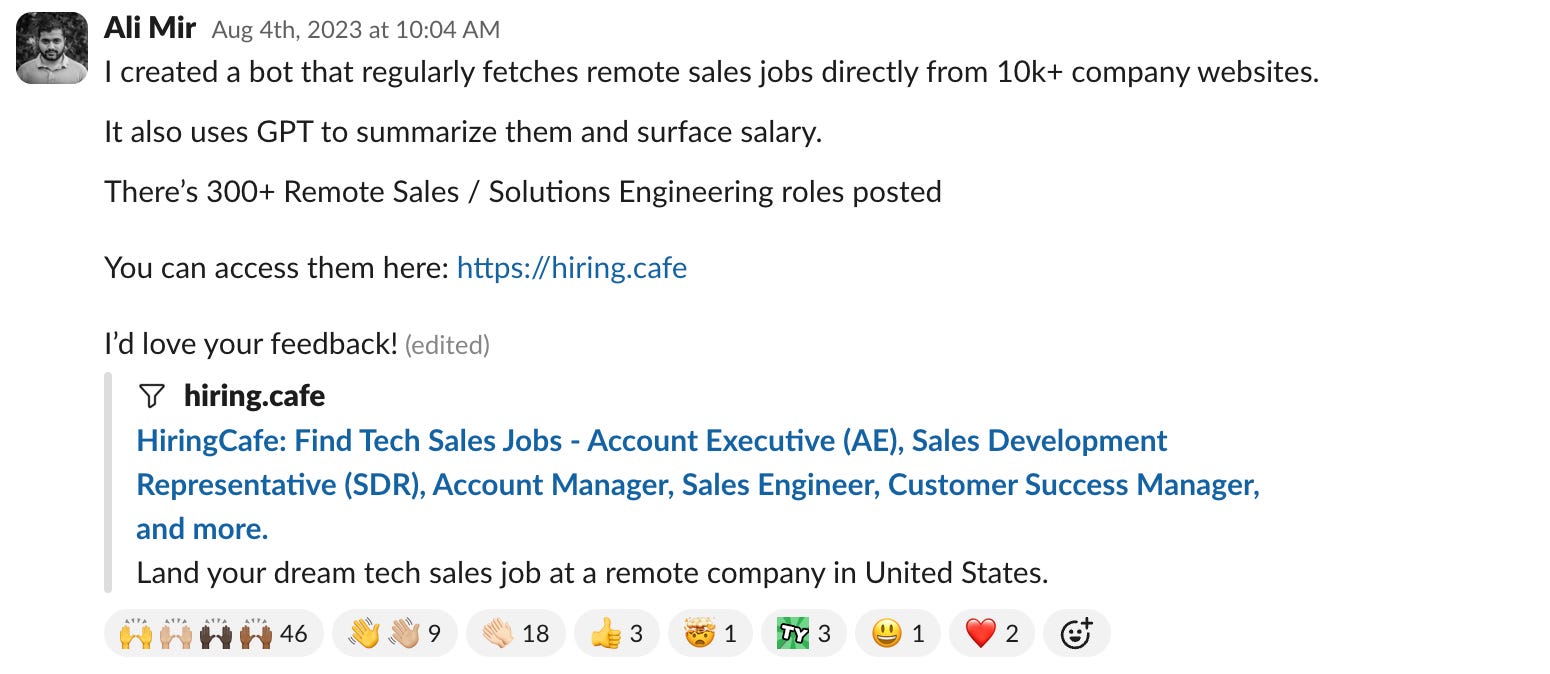The width and height of the screenshot is (1550, 674).
Task: Click the (edited) label
Action: point(448,345)
